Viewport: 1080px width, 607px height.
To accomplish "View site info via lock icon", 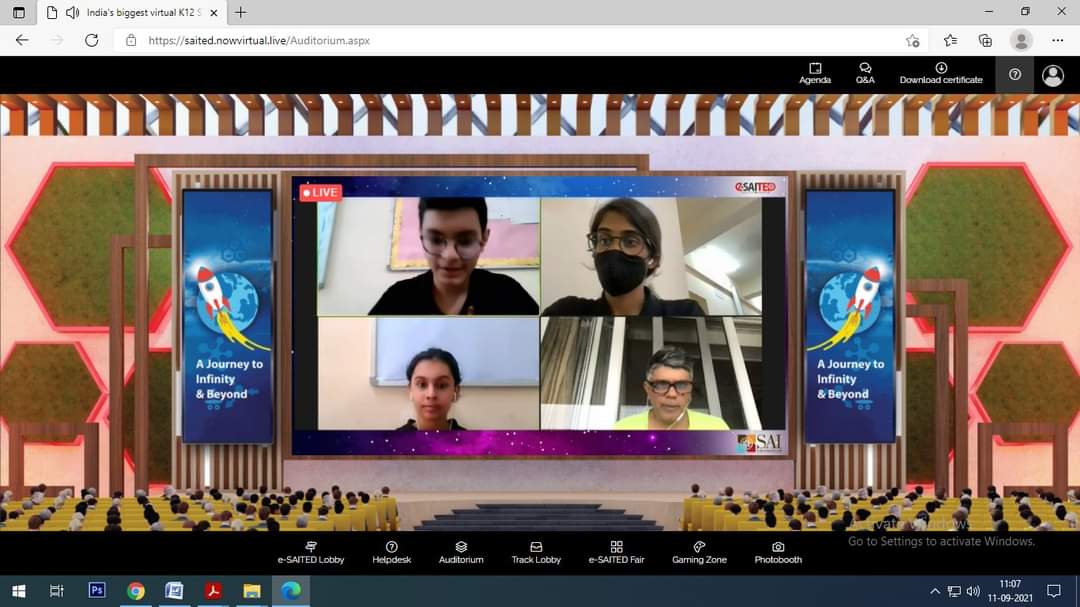I will coord(131,41).
